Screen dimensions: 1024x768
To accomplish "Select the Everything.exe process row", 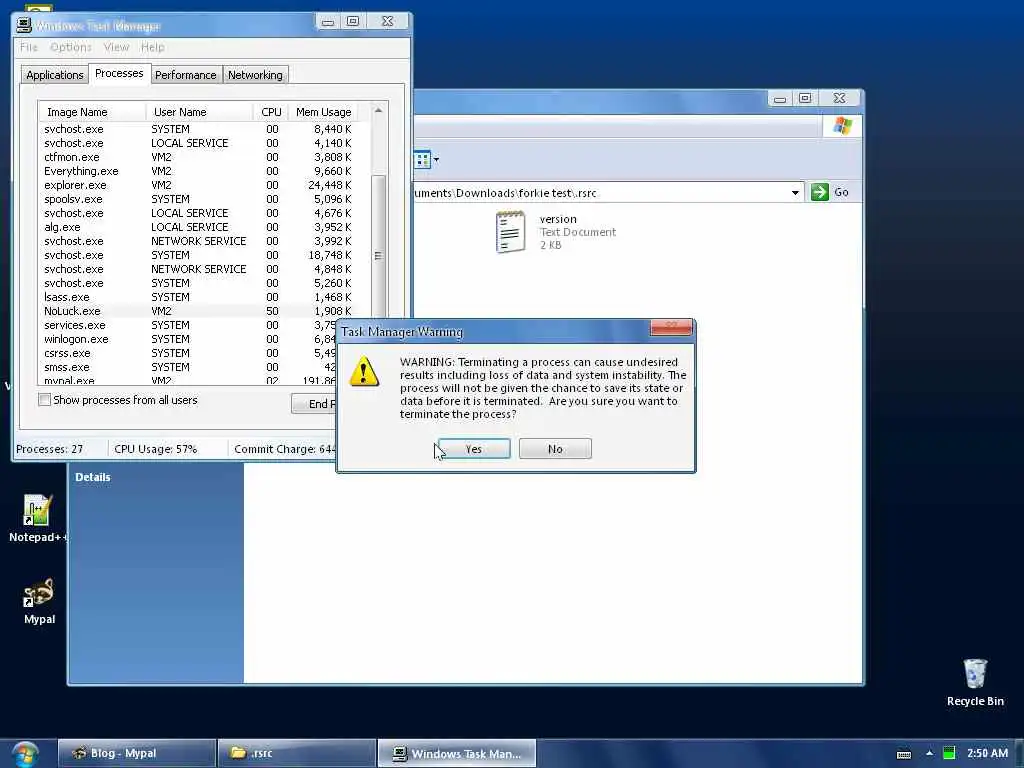I will (x=198, y=171).
